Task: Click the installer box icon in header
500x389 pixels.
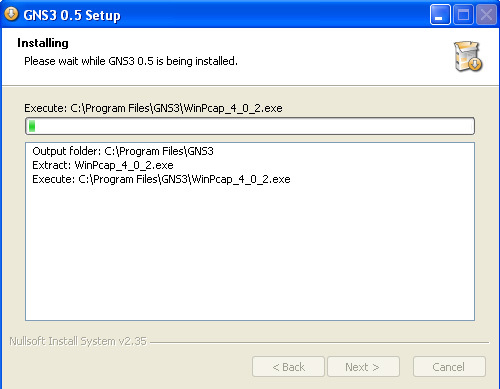Action: pyautogui.click(x=468, y=56)
